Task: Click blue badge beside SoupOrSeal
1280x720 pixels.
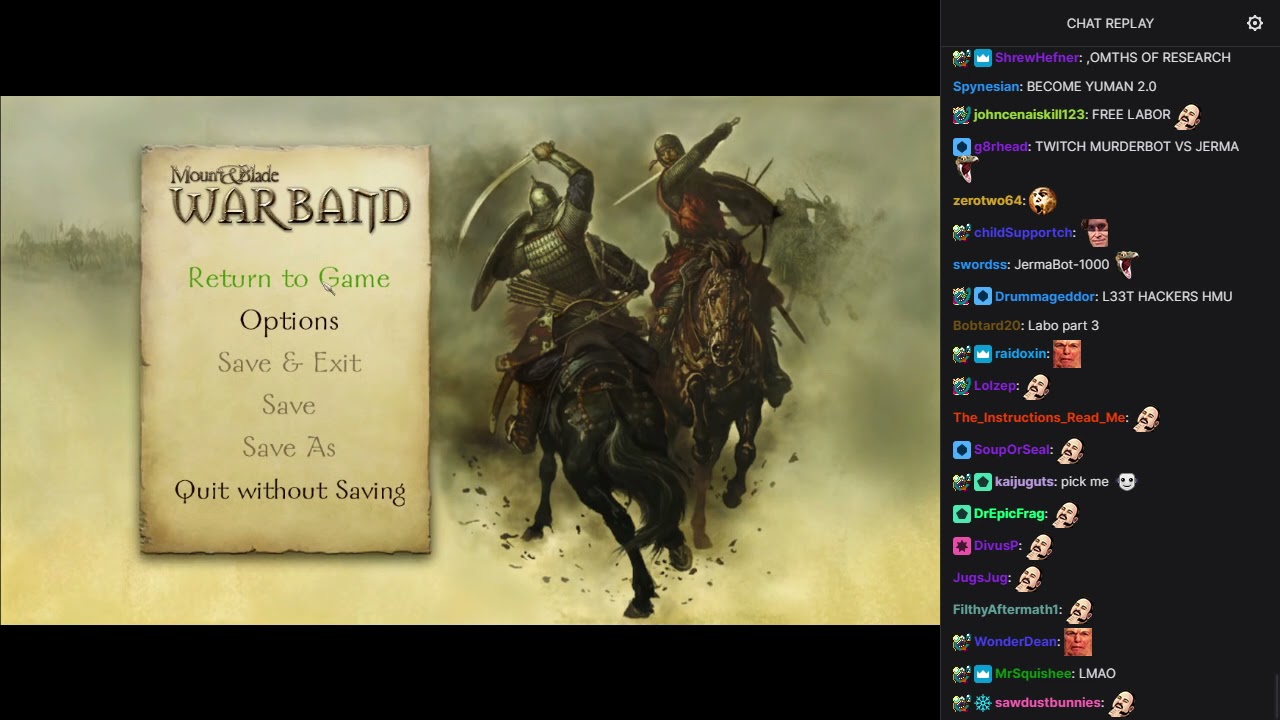Action: pyautogui.click(x=962, y=450)
